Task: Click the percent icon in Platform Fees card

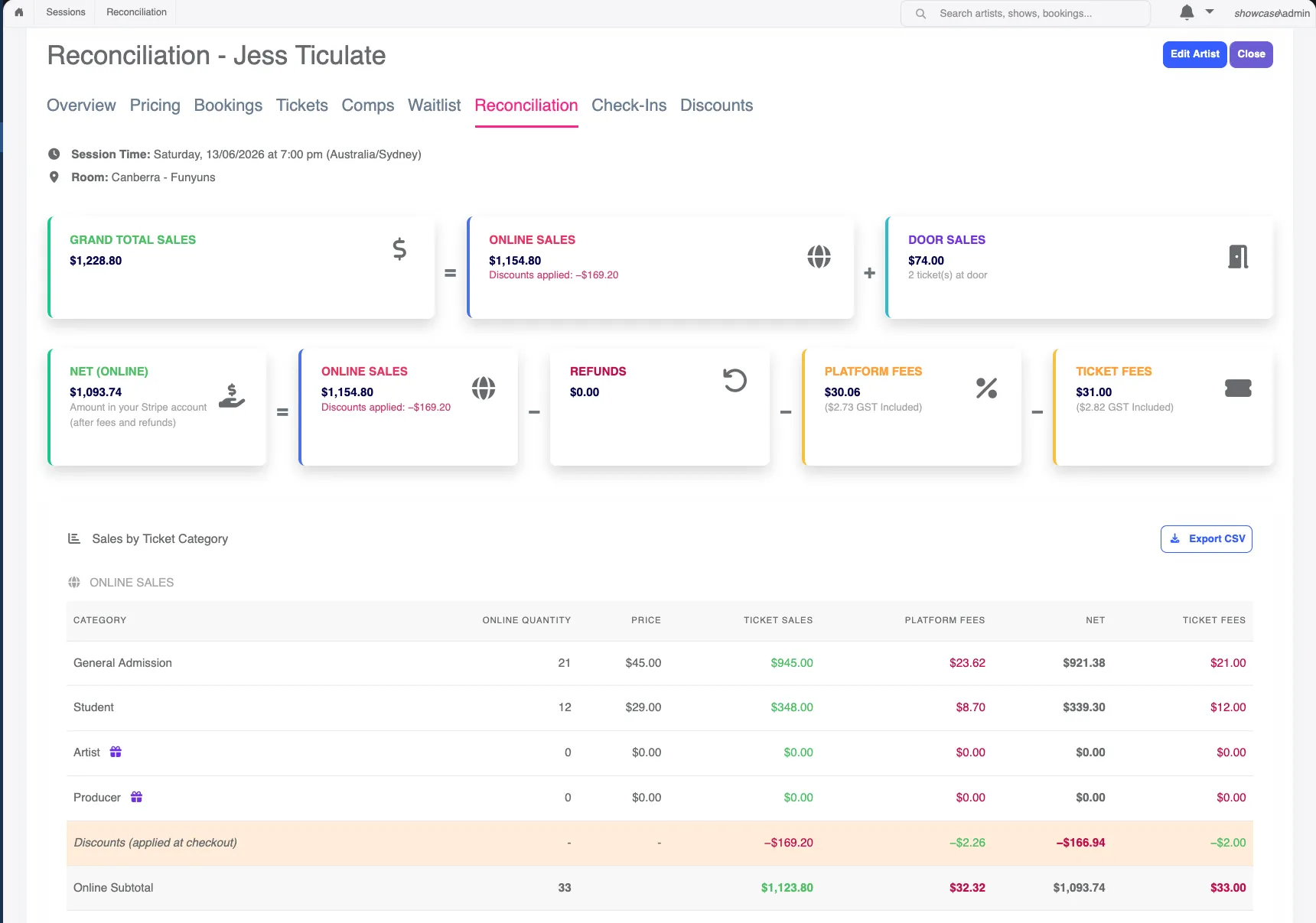Action: (x=986, y=388)
